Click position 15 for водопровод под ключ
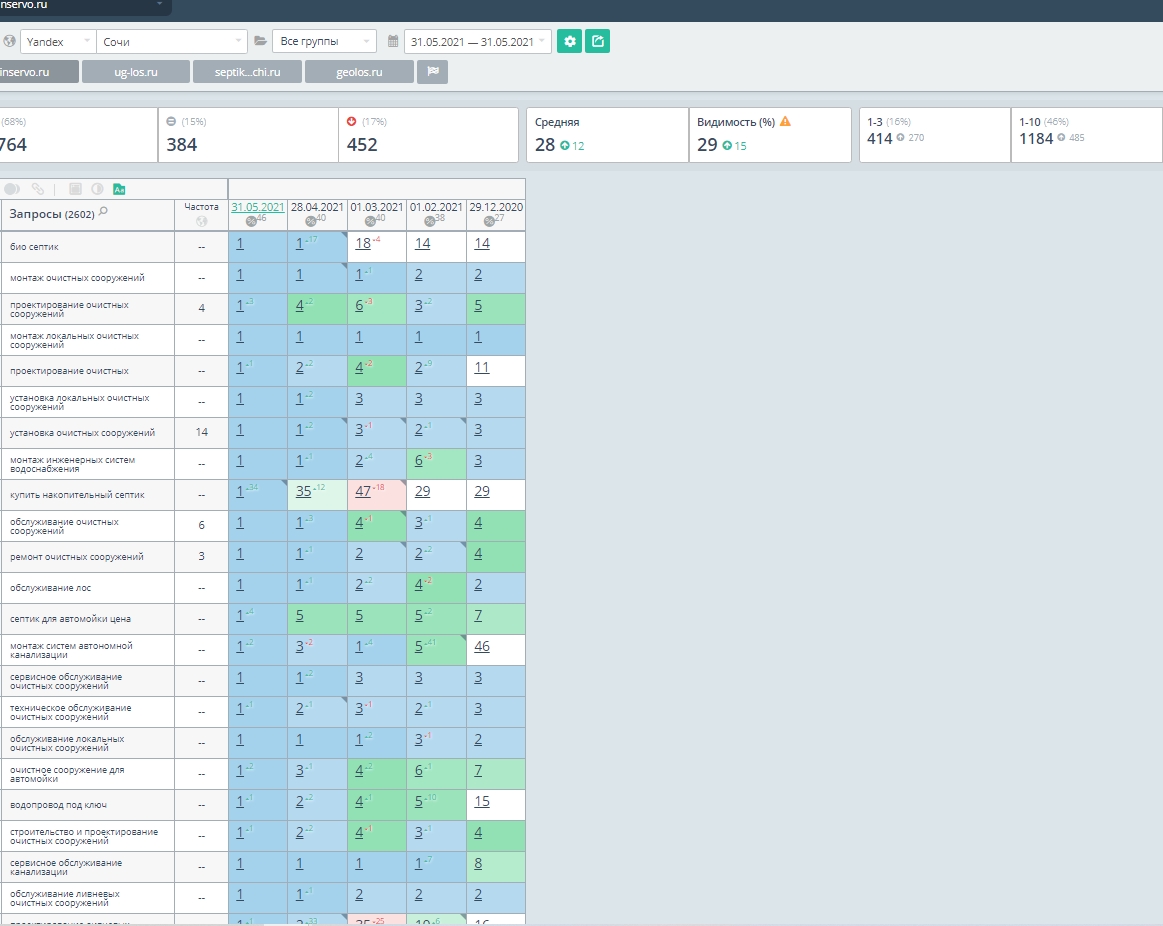Viewport: 1163px width, 926px height. pos(482,801)
